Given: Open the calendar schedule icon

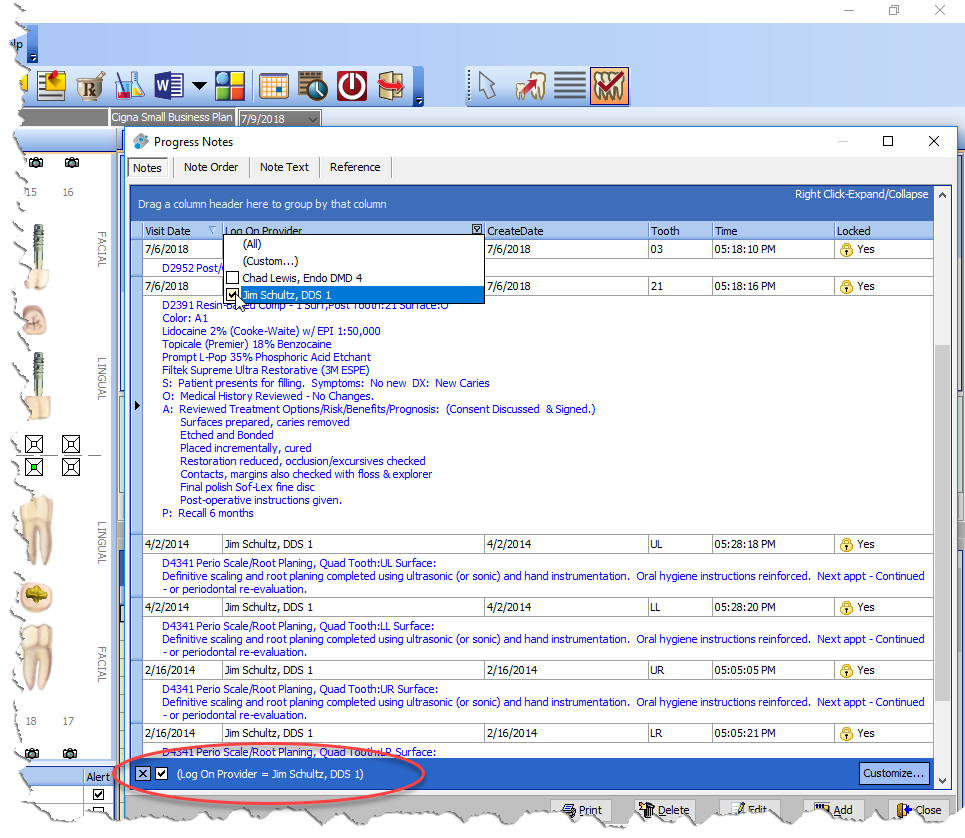Looking at the screenshot, I should tap(273, 86).
